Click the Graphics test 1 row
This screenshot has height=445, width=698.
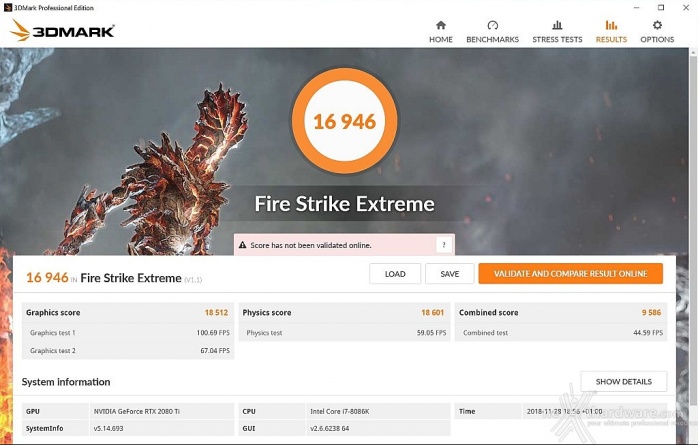(x=128, y=332)
